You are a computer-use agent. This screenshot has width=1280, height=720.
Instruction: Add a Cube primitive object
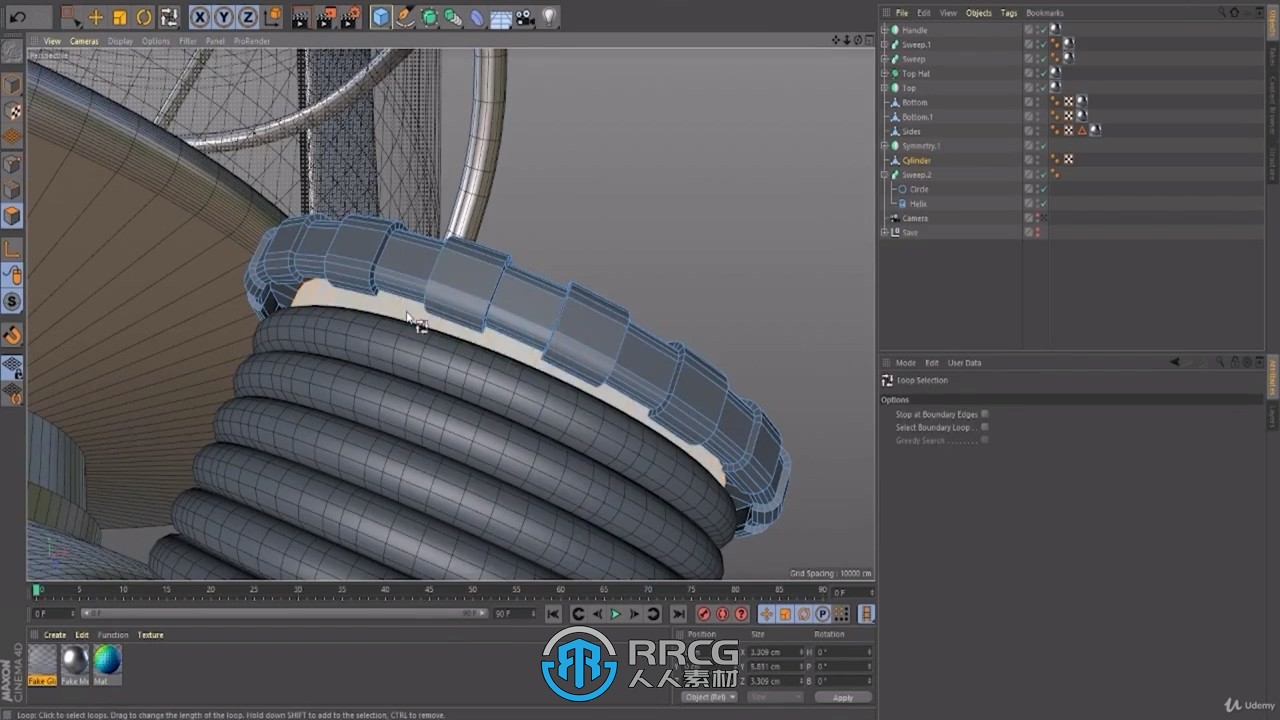pos(381,17)
